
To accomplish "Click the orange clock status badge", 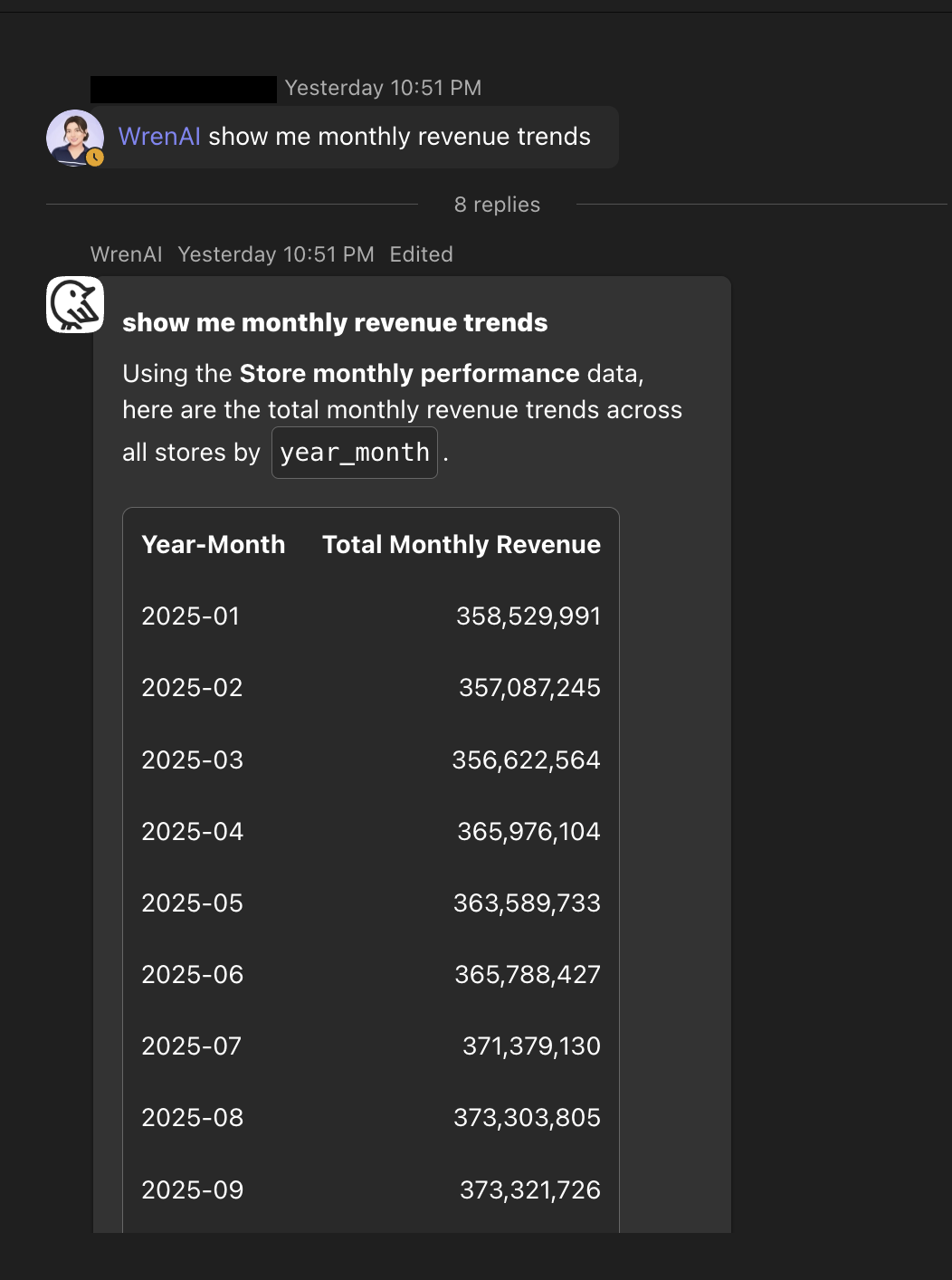I will tap(95, 158).
